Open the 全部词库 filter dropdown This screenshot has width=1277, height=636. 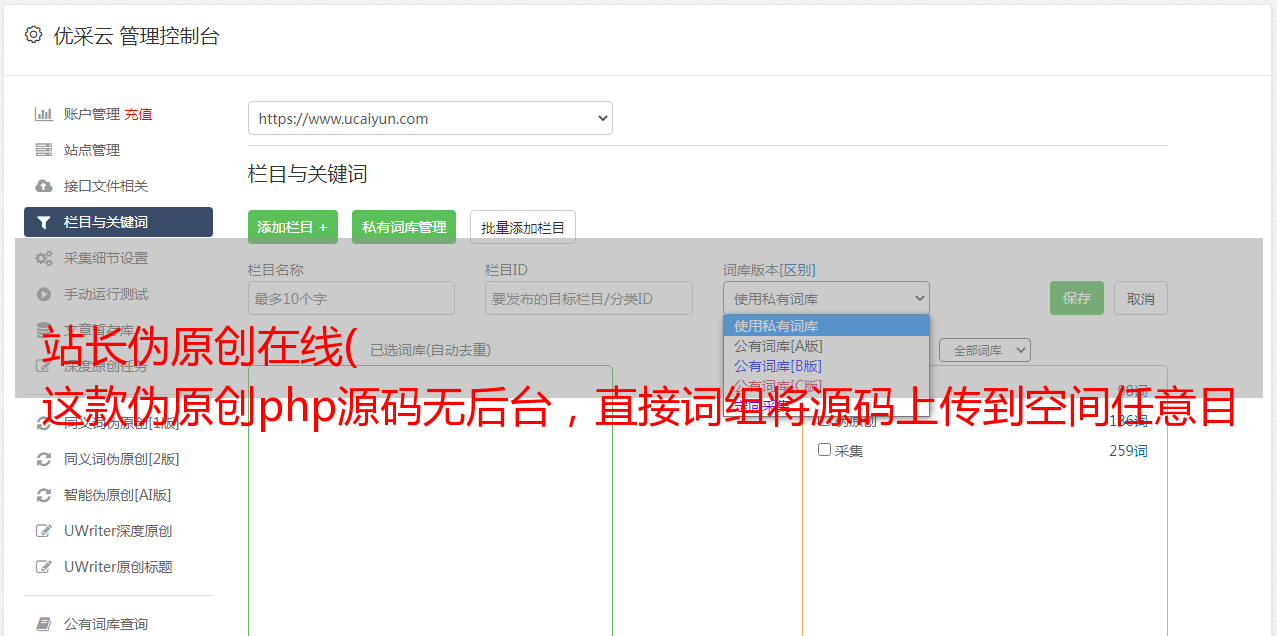(x=985, y=350)
